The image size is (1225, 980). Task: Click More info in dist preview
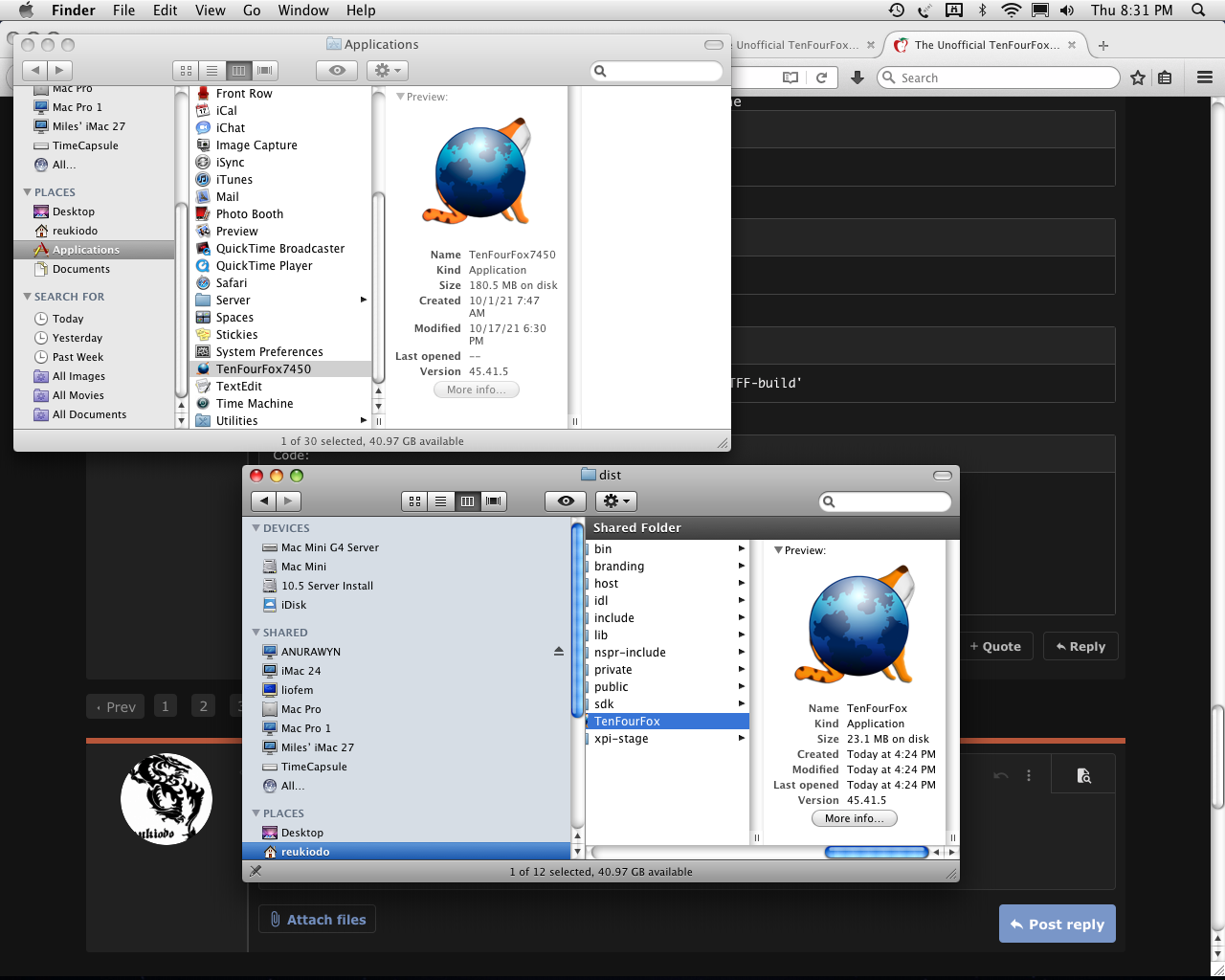[x=855, y=818]
